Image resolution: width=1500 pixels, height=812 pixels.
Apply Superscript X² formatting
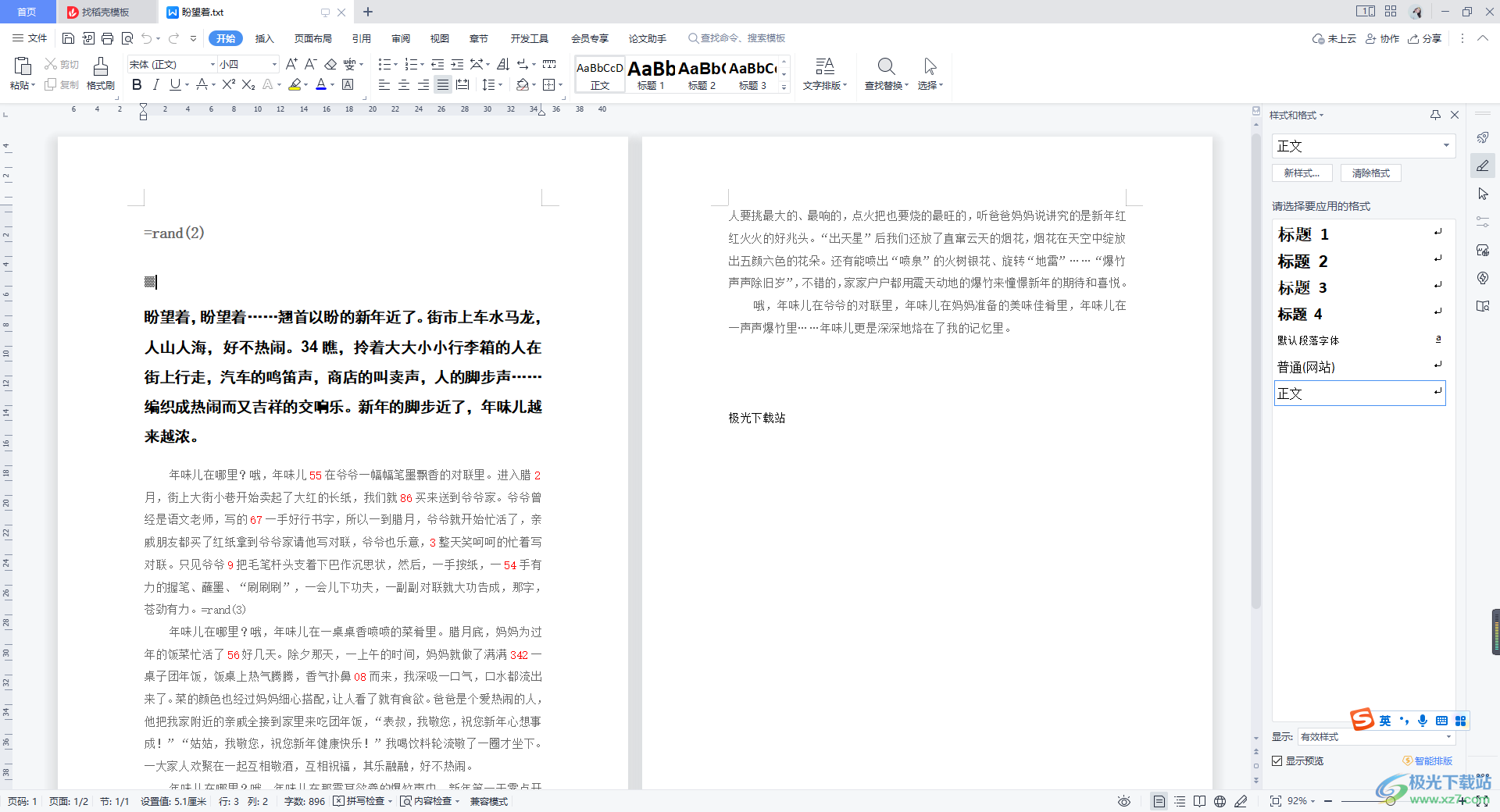pyautogui.click(x=228, y=84)
